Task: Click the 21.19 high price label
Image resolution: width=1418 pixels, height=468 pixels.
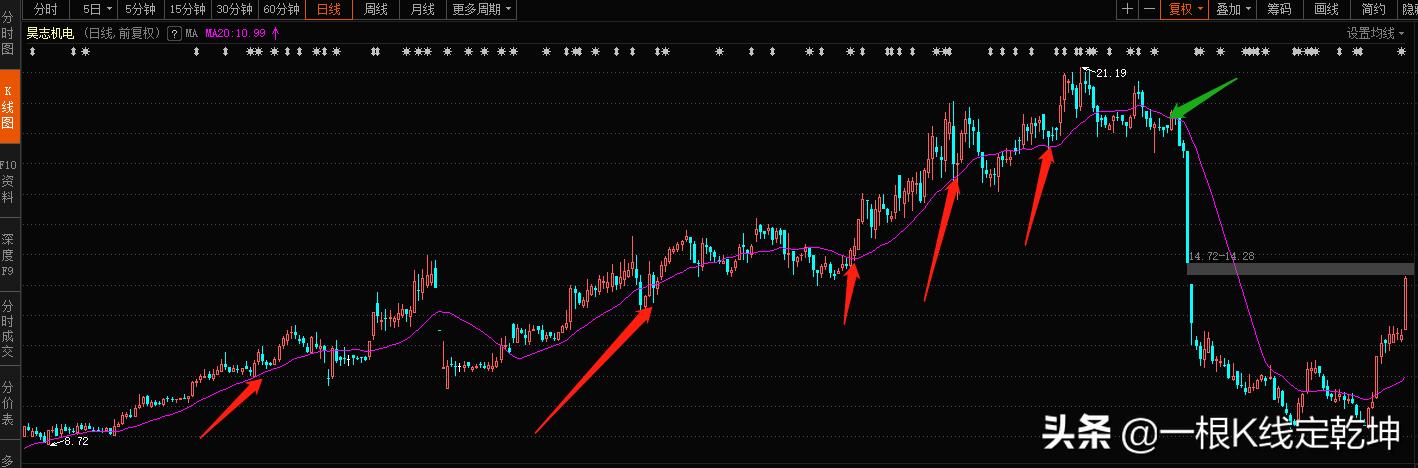Action: (1111, 73)
